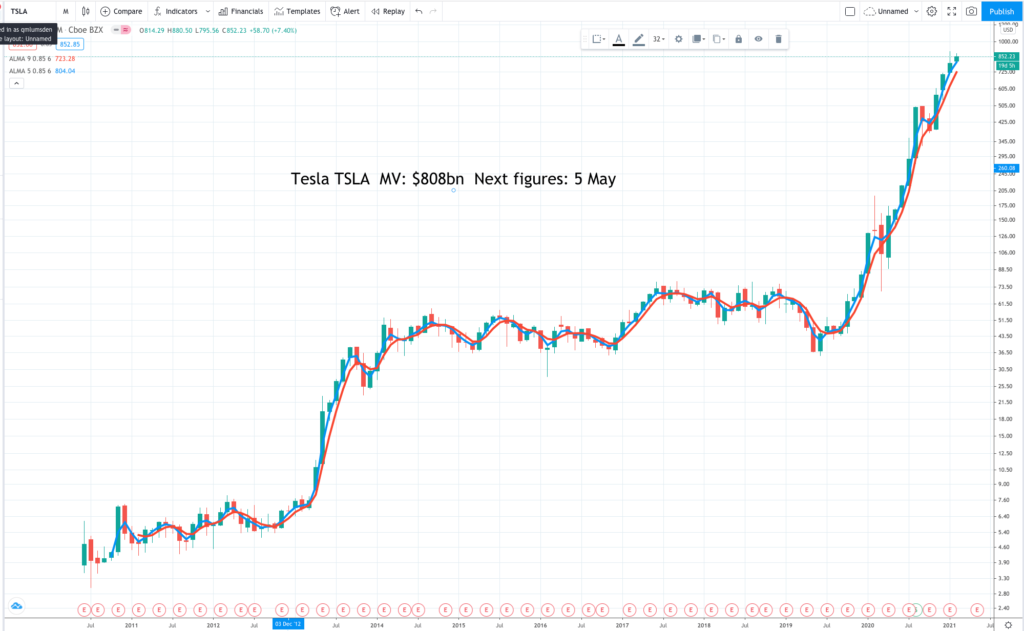The width and height of the screenshot is (1024, 631).
Task: Change the text color (A) swatch
Action: coord(618,39)
